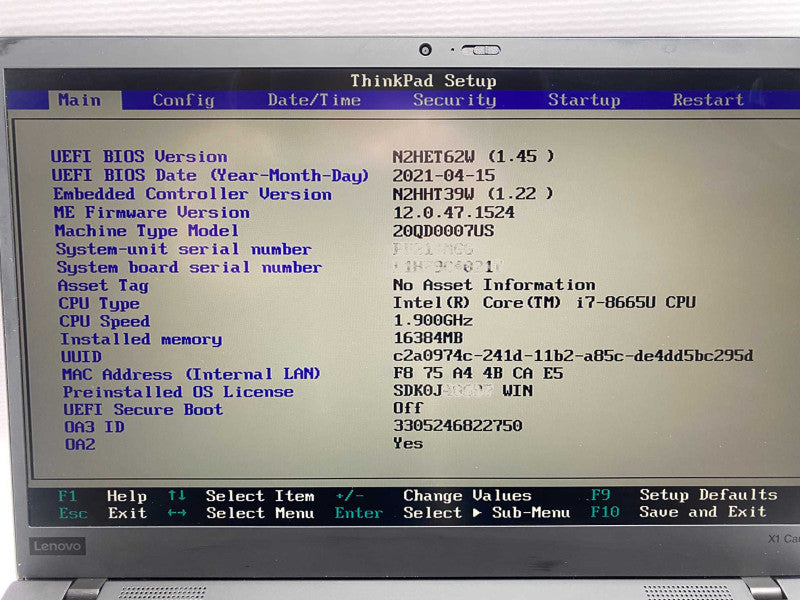Click the Esc key hint
The width and height of the screenshot is (800, 600).
(x=73, y=513)
